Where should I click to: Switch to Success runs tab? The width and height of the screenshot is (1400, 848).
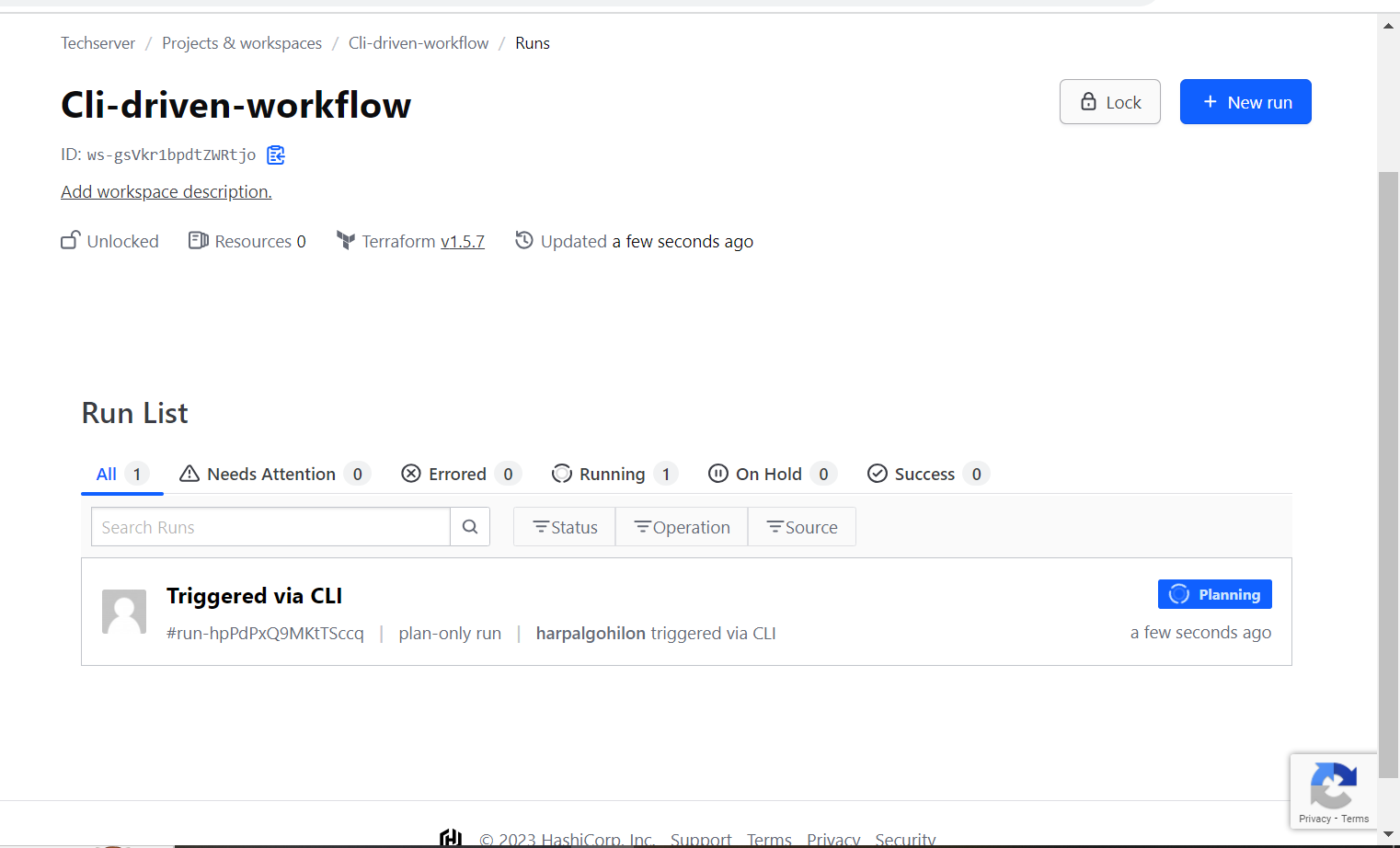[x=929, y=474]
